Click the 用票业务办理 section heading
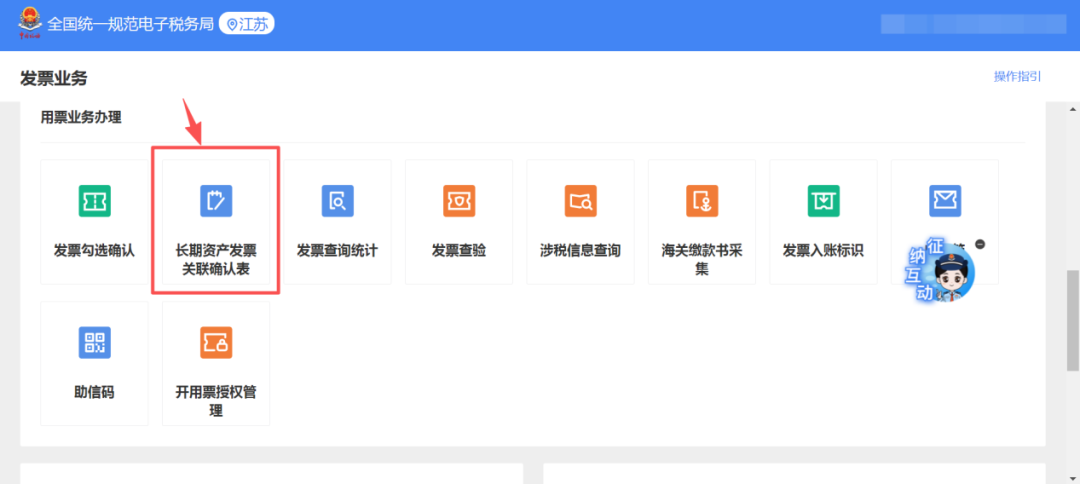This screenshot has width=1080, height=484. 80,117
